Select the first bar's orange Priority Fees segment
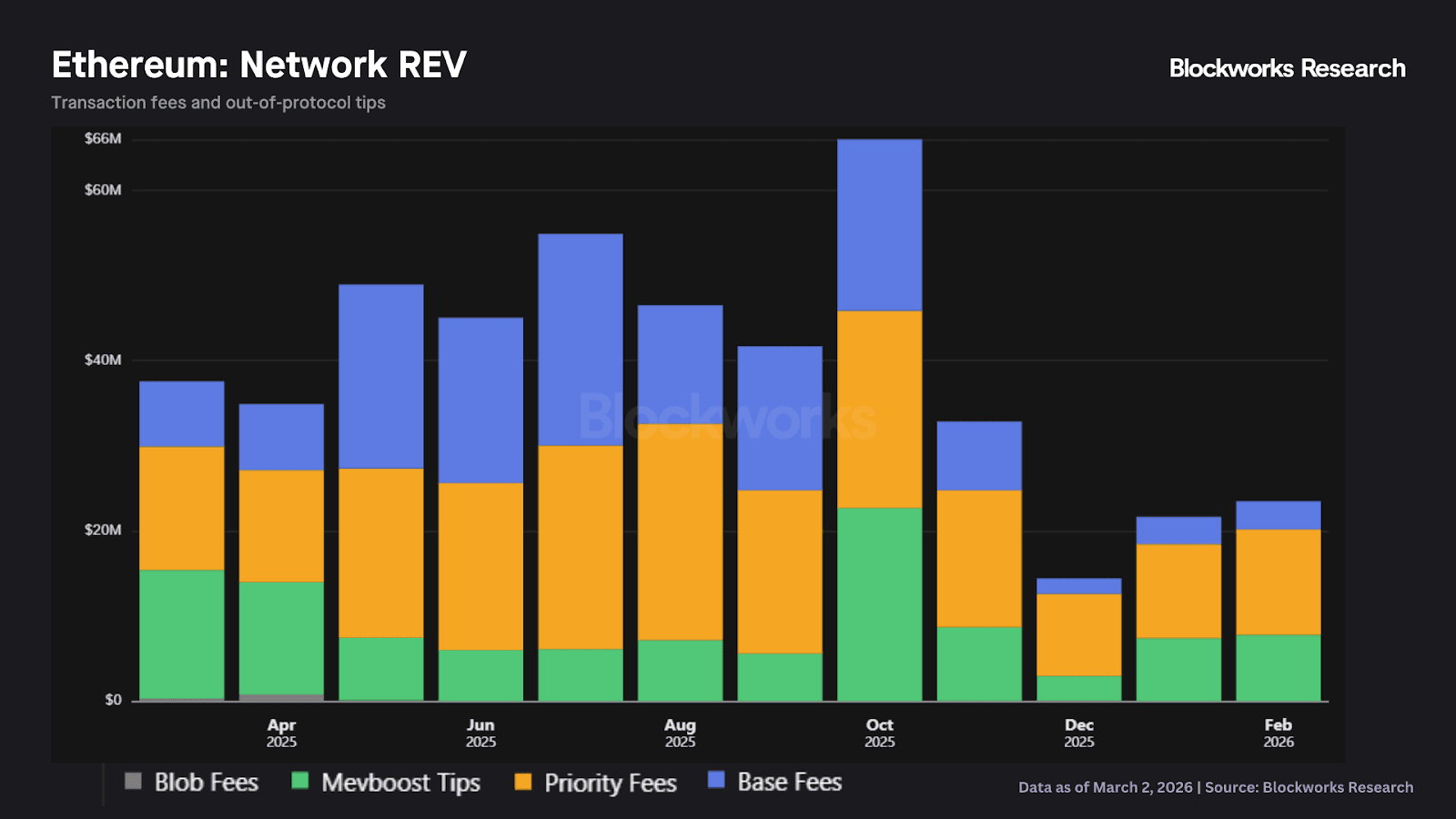 click(x=182, y=509)
